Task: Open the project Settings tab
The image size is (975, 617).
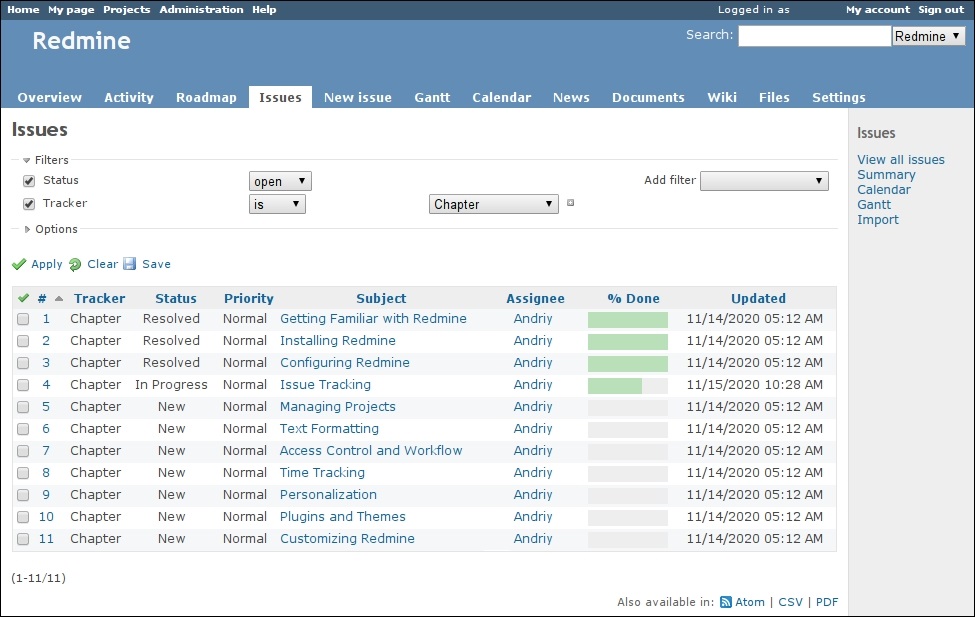Action: 839,98
